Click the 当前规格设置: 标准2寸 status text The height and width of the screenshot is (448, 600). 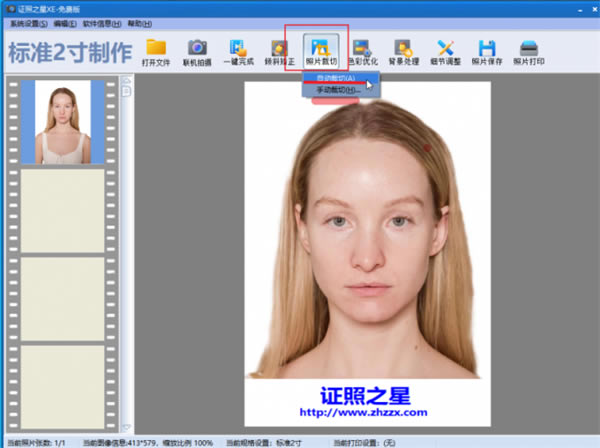coord(264,443)
